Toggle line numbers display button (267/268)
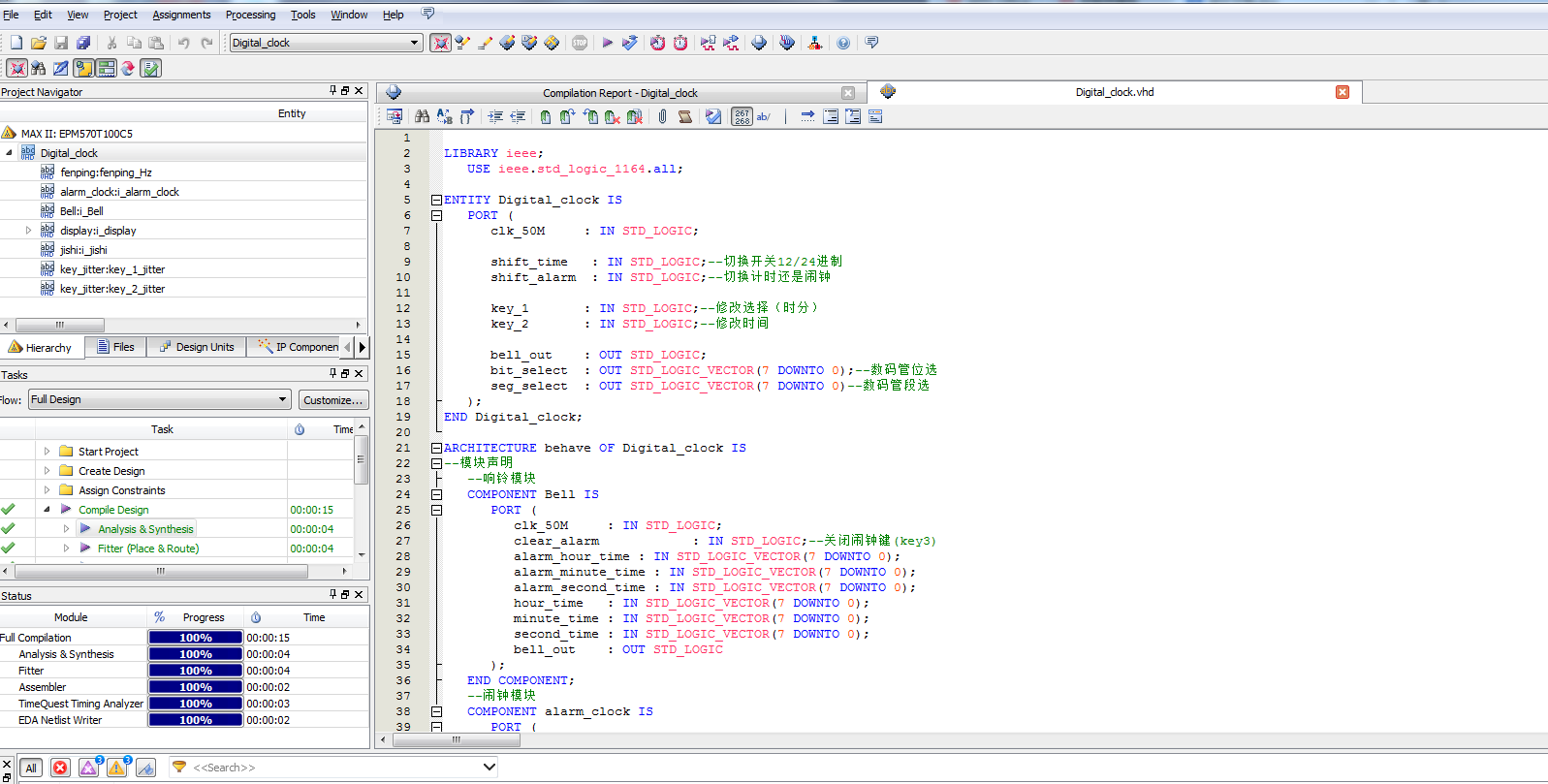 [x=742, y=116]
